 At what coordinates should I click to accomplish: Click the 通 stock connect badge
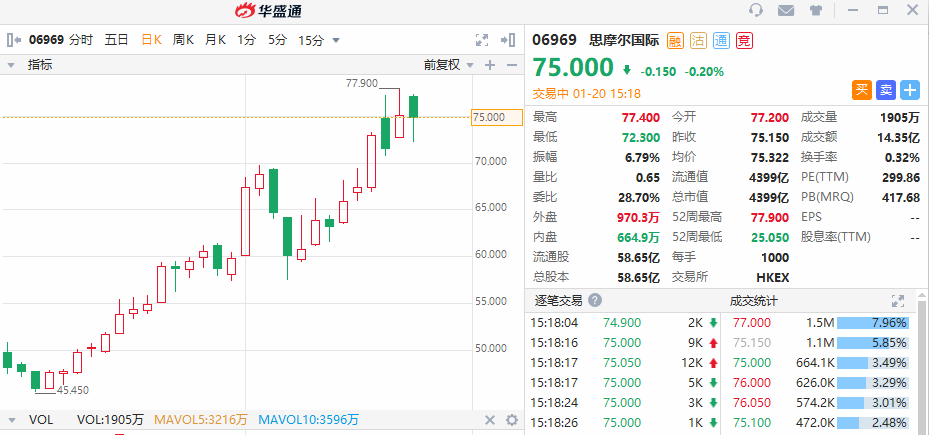(x=721, y=40)
